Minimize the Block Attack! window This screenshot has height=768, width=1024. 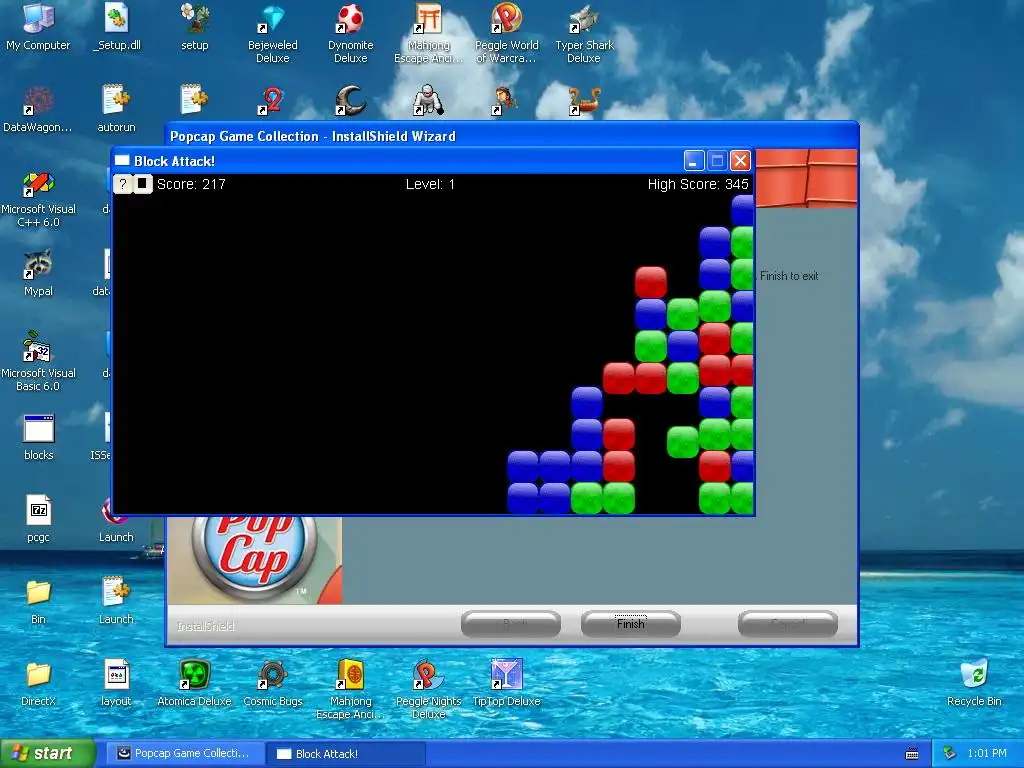pos(694,161)
